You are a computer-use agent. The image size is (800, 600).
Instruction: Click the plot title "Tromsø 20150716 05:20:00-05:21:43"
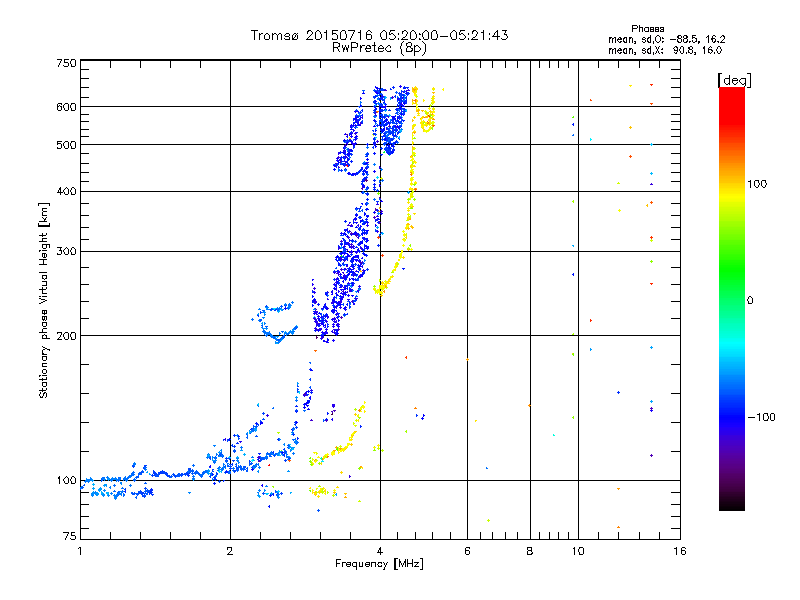tap(379, 35)
